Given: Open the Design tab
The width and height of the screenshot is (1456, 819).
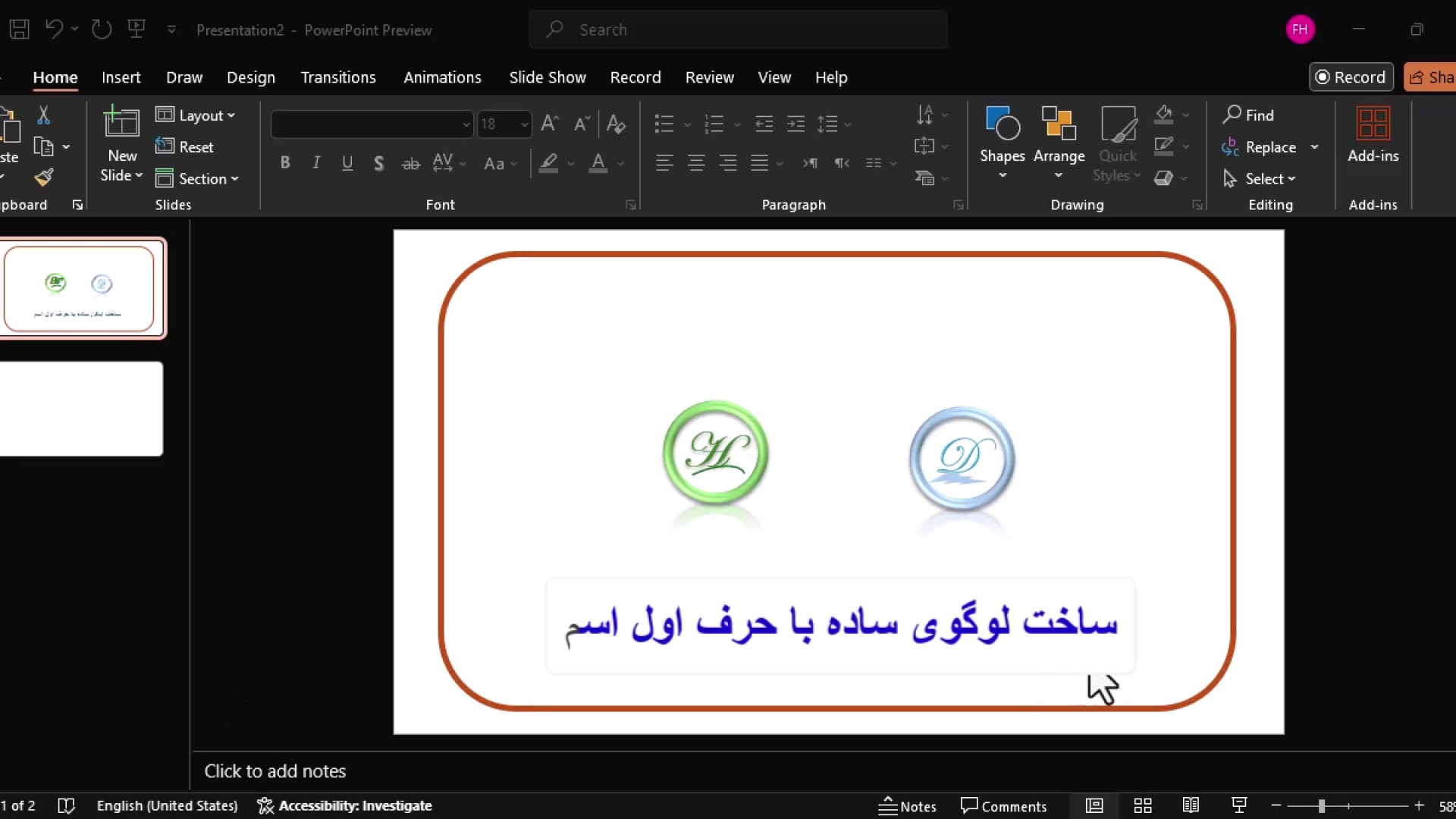Looking at the screenshot, I should [250, 77].
